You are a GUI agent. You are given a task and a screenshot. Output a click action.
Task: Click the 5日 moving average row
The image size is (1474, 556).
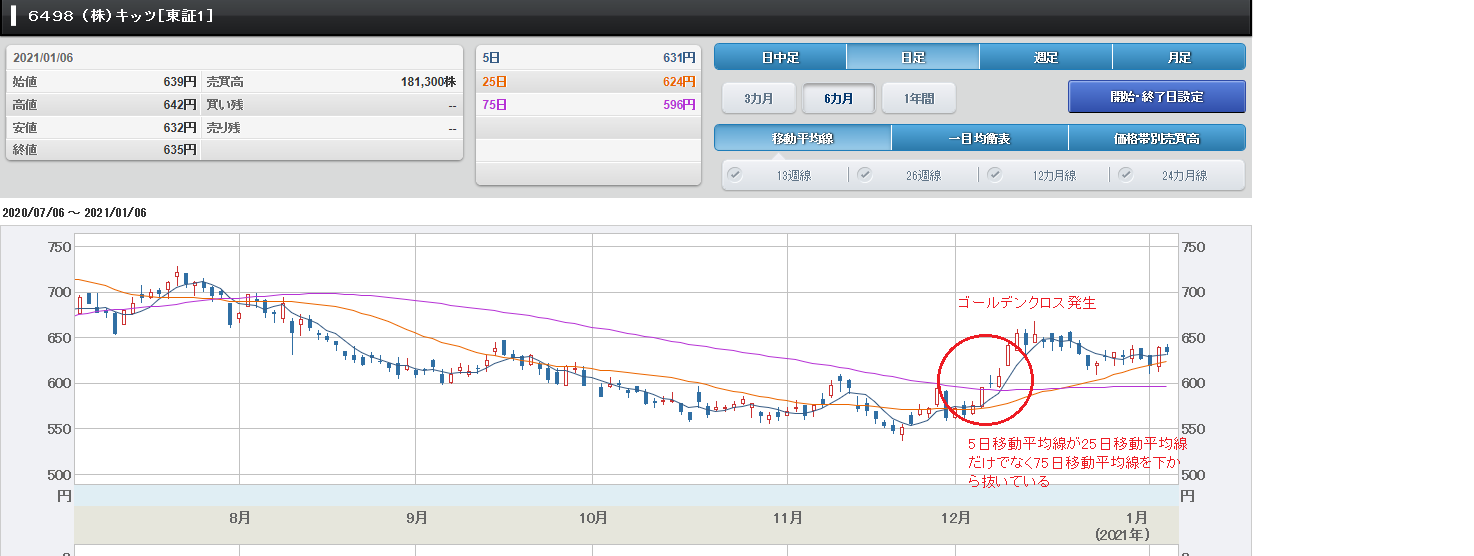click(x=587, y=58)
